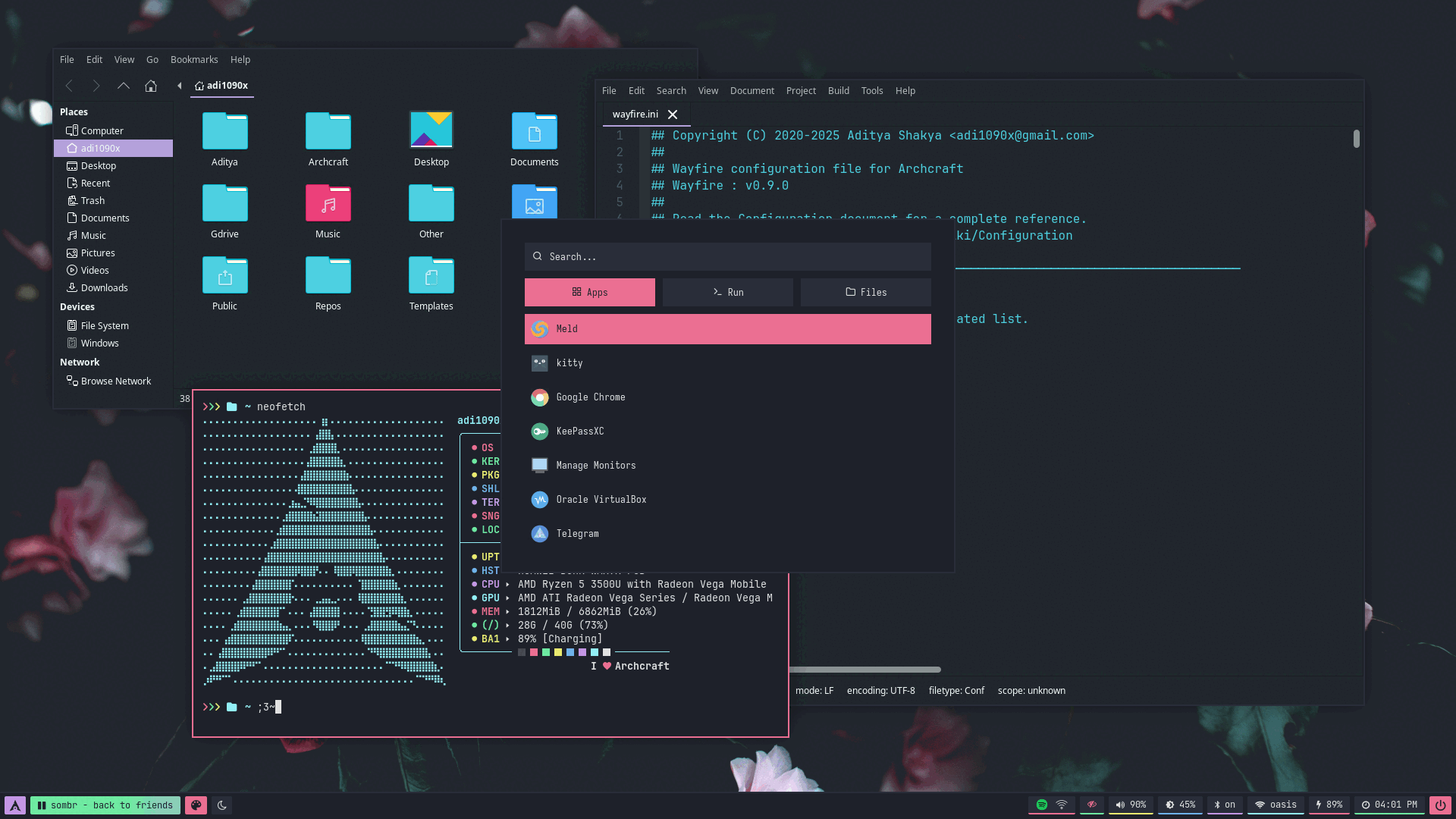Launch Oracle VirtualBox from the app list

601,500
